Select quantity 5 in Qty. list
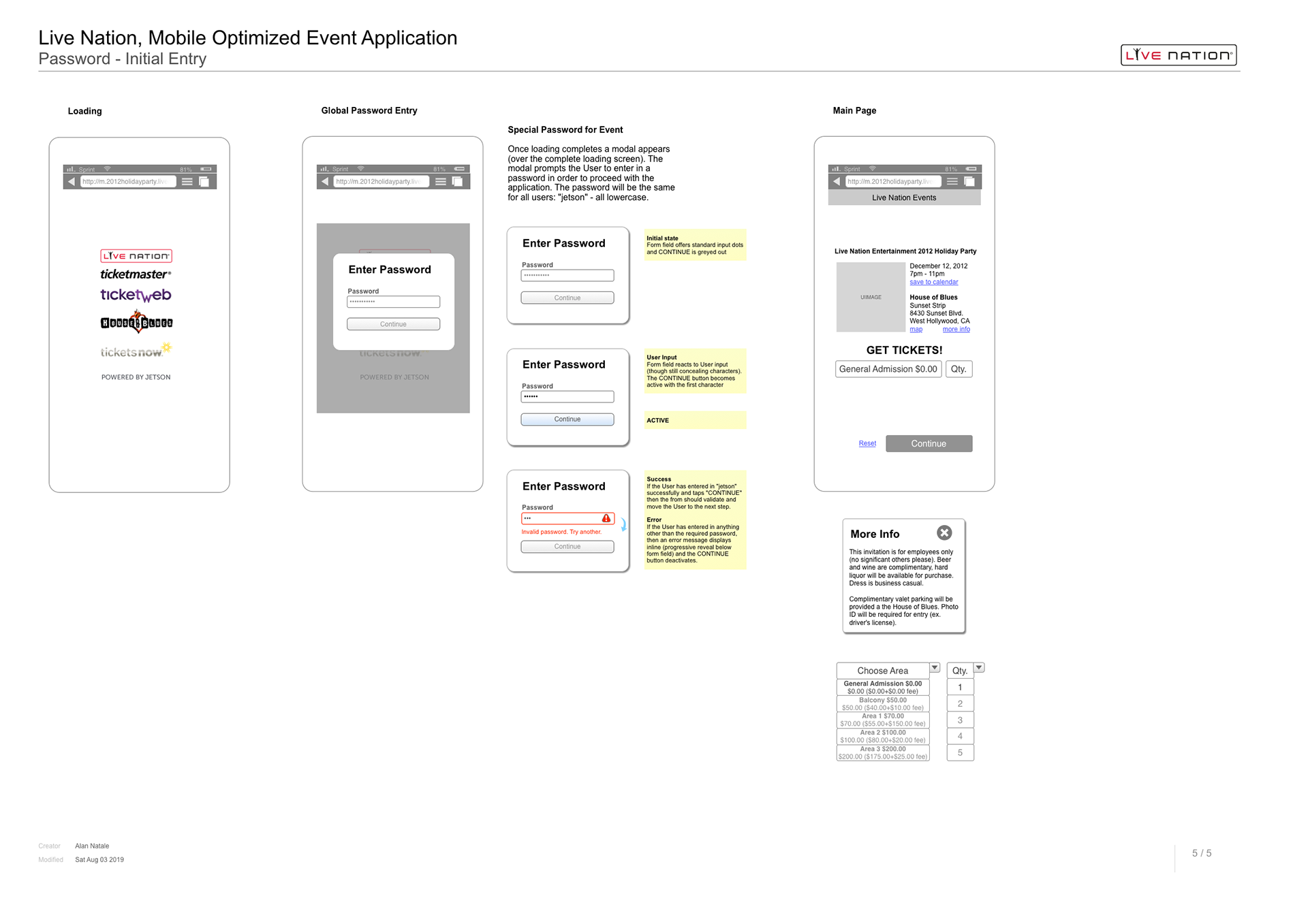The height and width of the screenshot is (924, 1308). pyautogui.click(x=960, y=753)
